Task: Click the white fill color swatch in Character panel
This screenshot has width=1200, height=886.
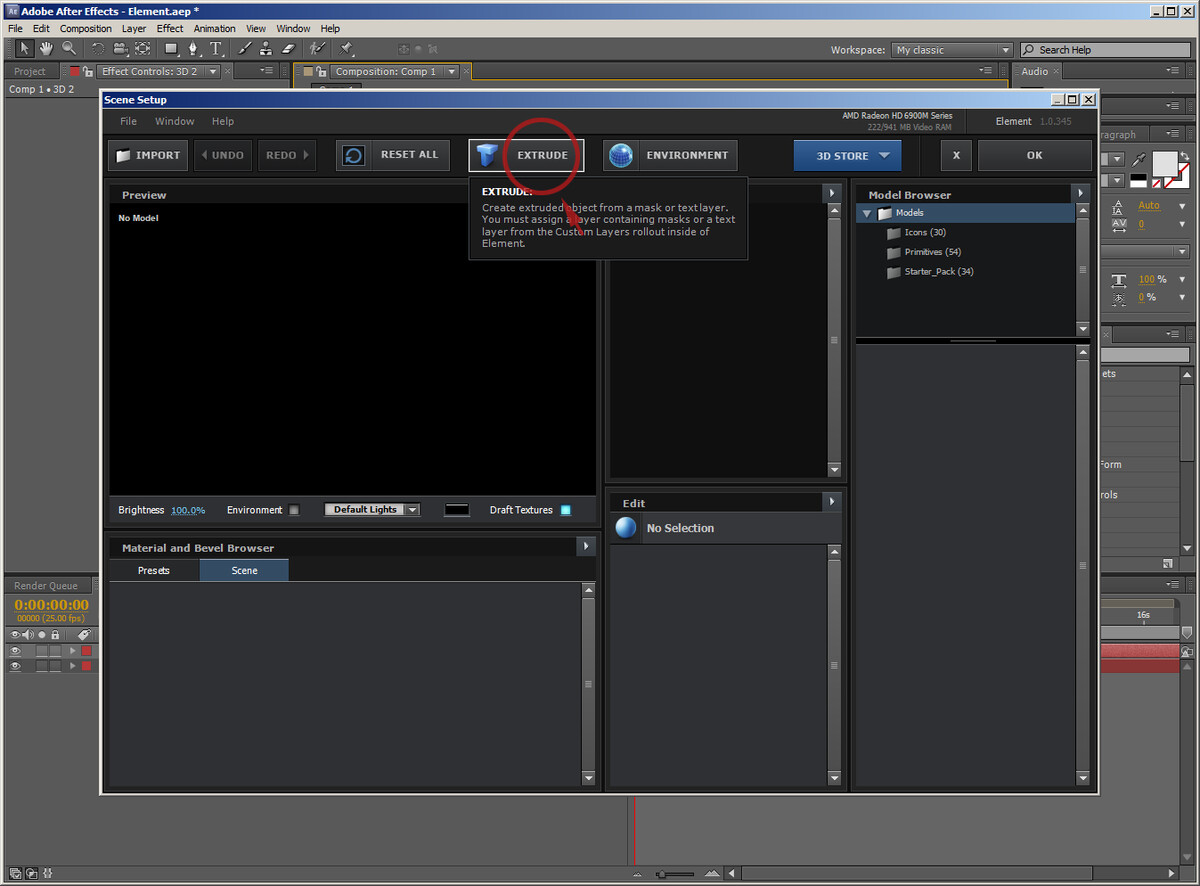Action: coord(1165,163)
